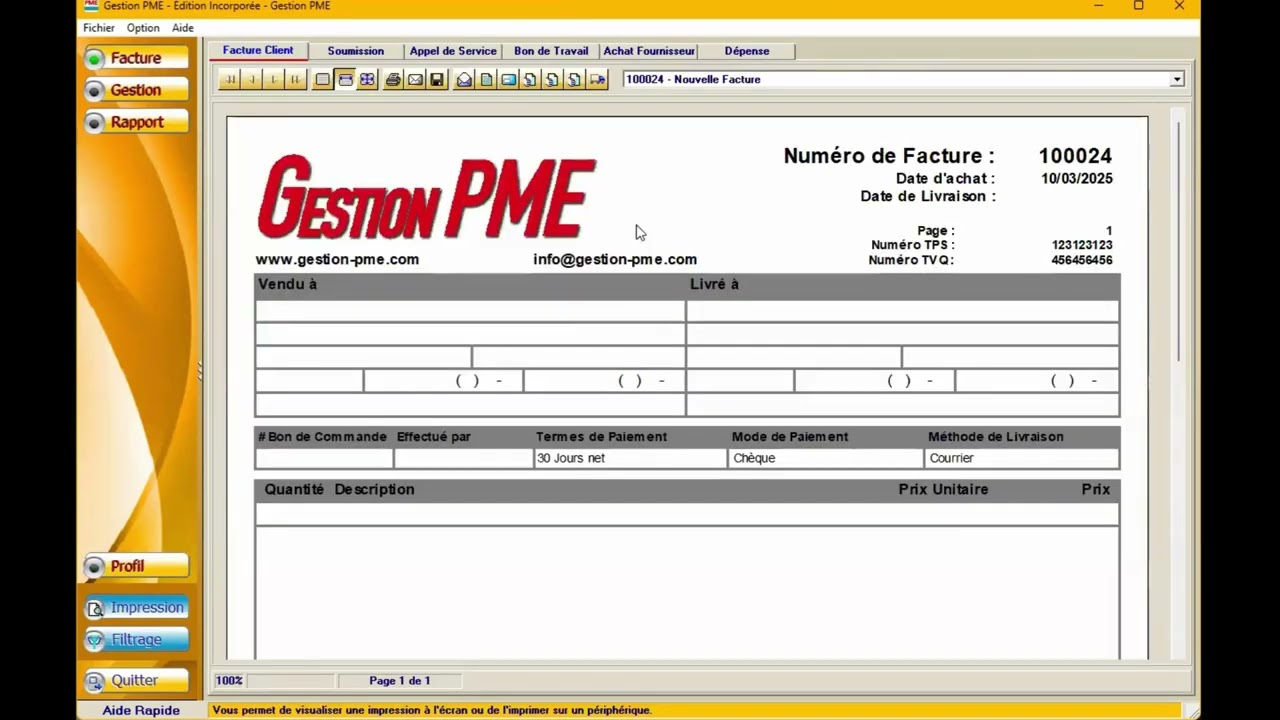1280x720 pixels.
Task: Select the Bon de Travail tab
Action: point(551,51)
